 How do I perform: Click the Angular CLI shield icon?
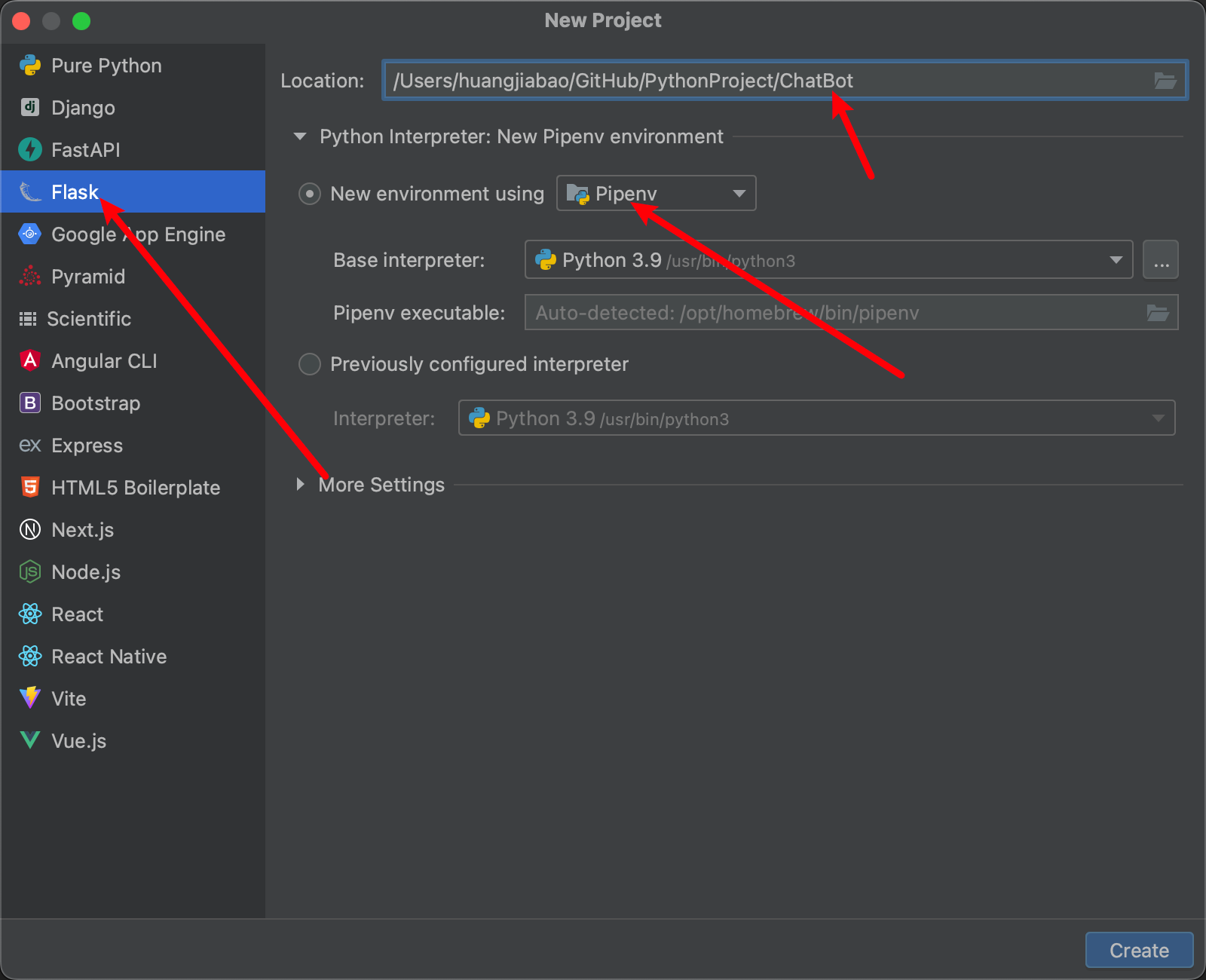pyautogui.click(x=30, y=361)
